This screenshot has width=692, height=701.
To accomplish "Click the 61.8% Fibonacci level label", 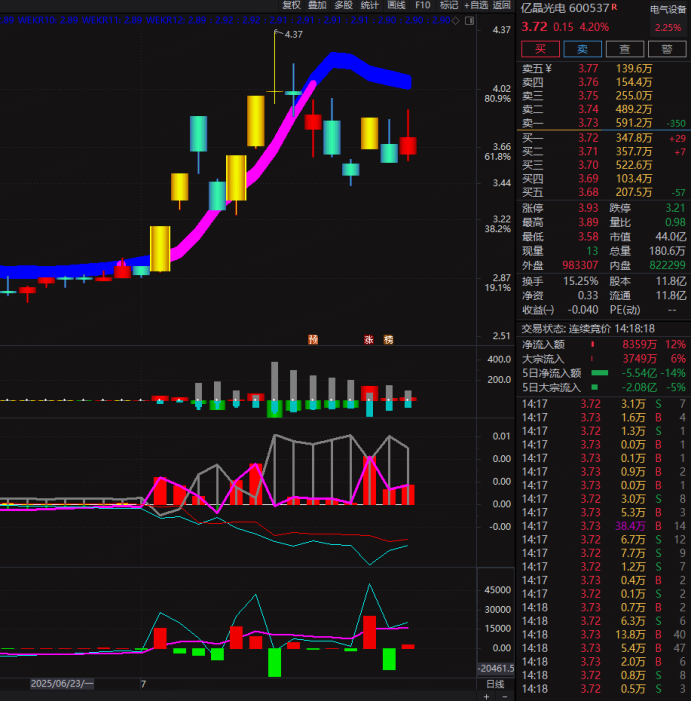I will (x=498, y=157).
